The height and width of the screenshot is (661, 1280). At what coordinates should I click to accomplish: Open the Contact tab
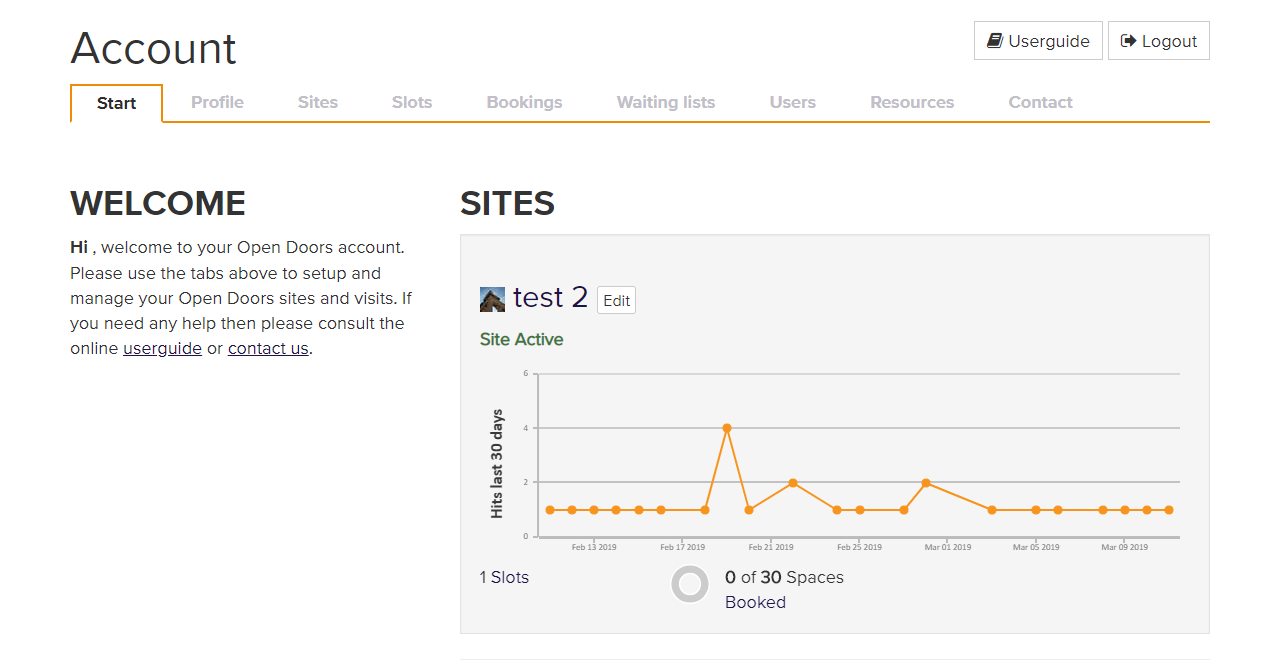click(1040, 102)
